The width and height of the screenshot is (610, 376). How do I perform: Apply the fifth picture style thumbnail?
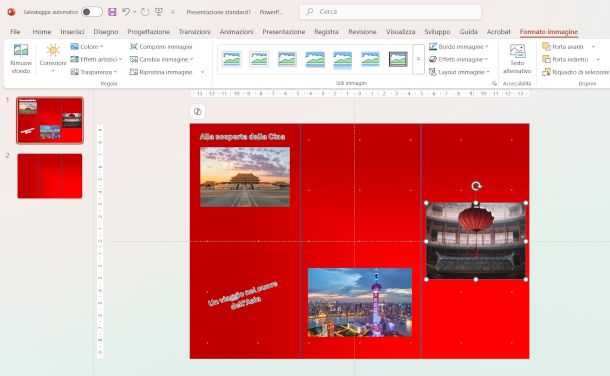(342, 59)
